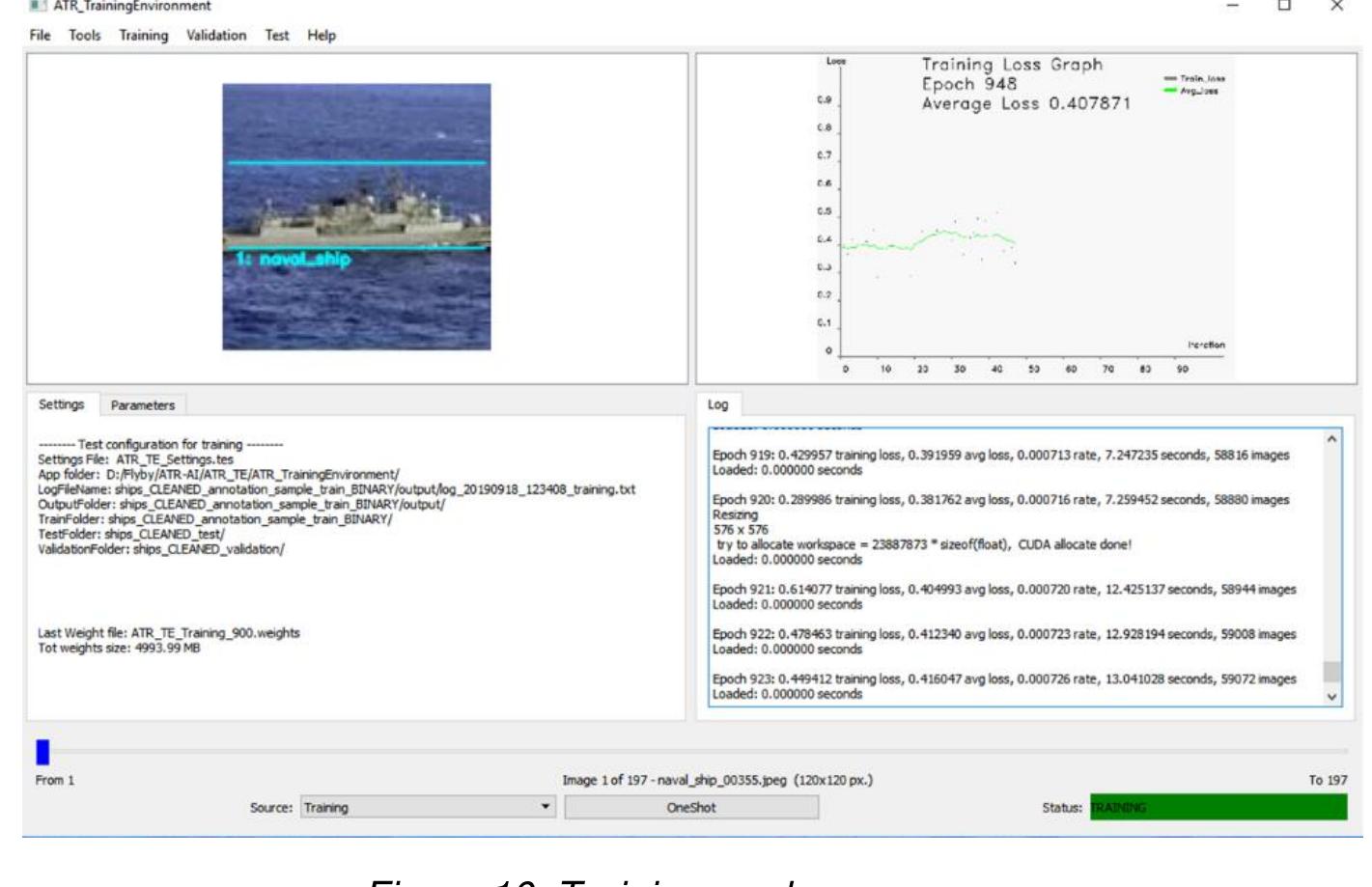This screenshot has width=1372, height=887.
Task: Click 'Tot weights size: 4993.99 MB' text
Action: pos(119,648)
